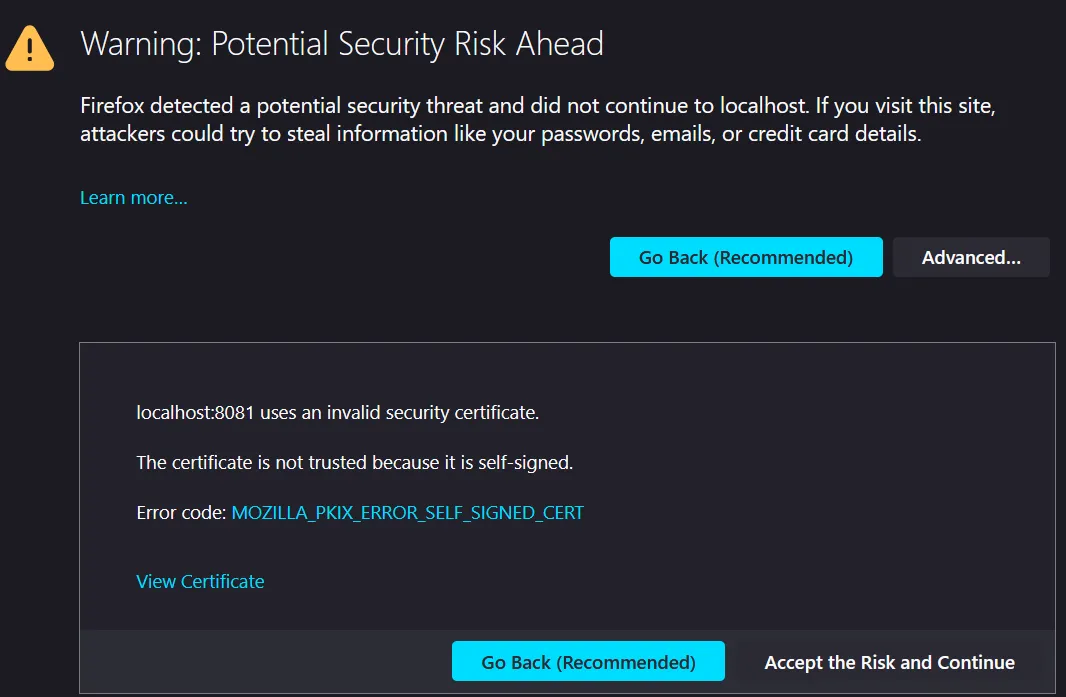This screenshot has width=1066, height=697.
Task: Click "credit card details" in the warning description
Action: coord(832,134)
